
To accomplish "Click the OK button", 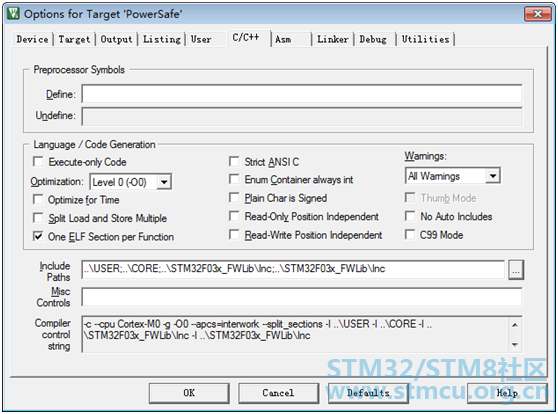I will click(x=189, y=393).
